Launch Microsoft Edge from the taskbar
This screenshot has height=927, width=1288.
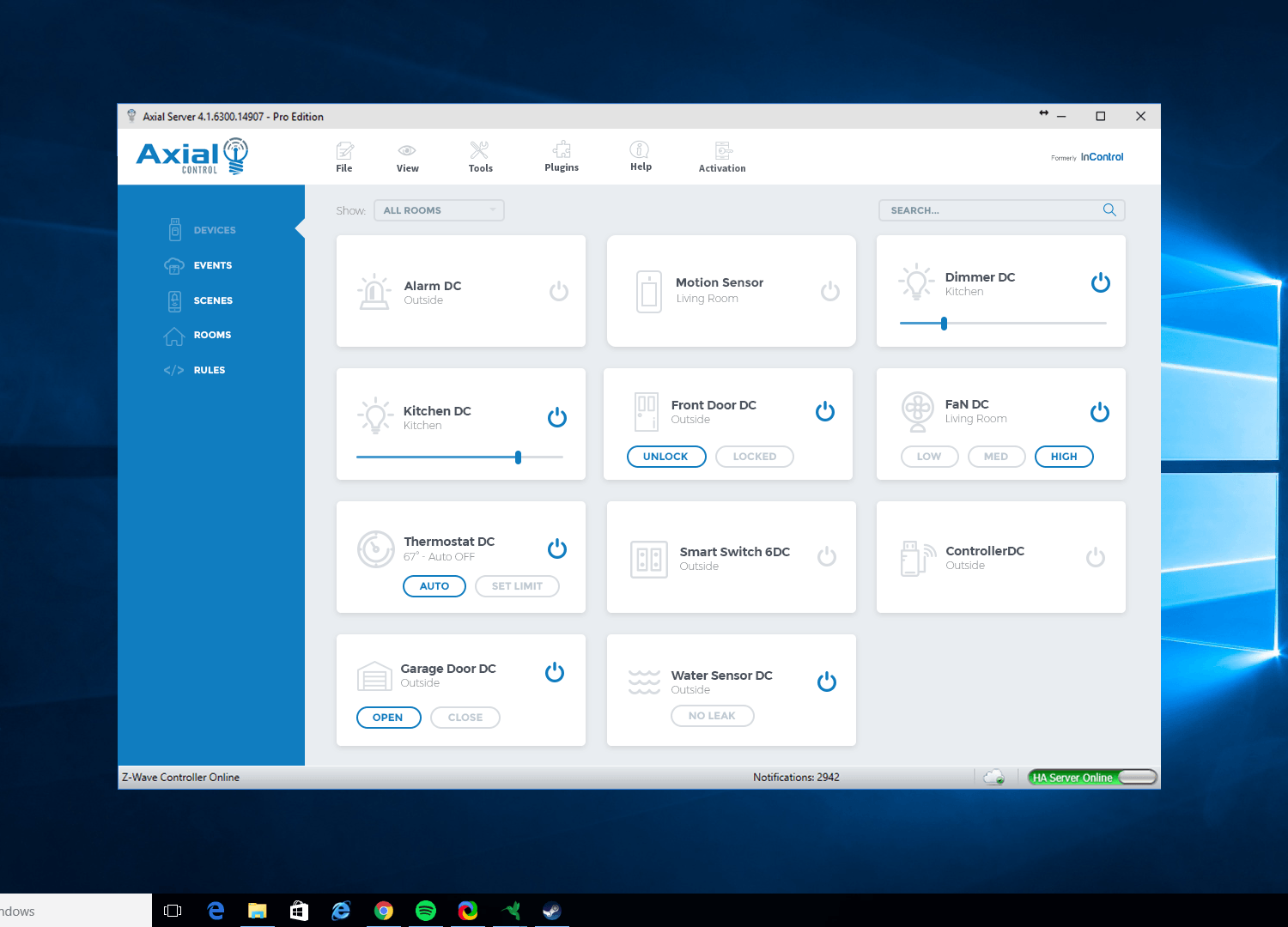point(216,911)
